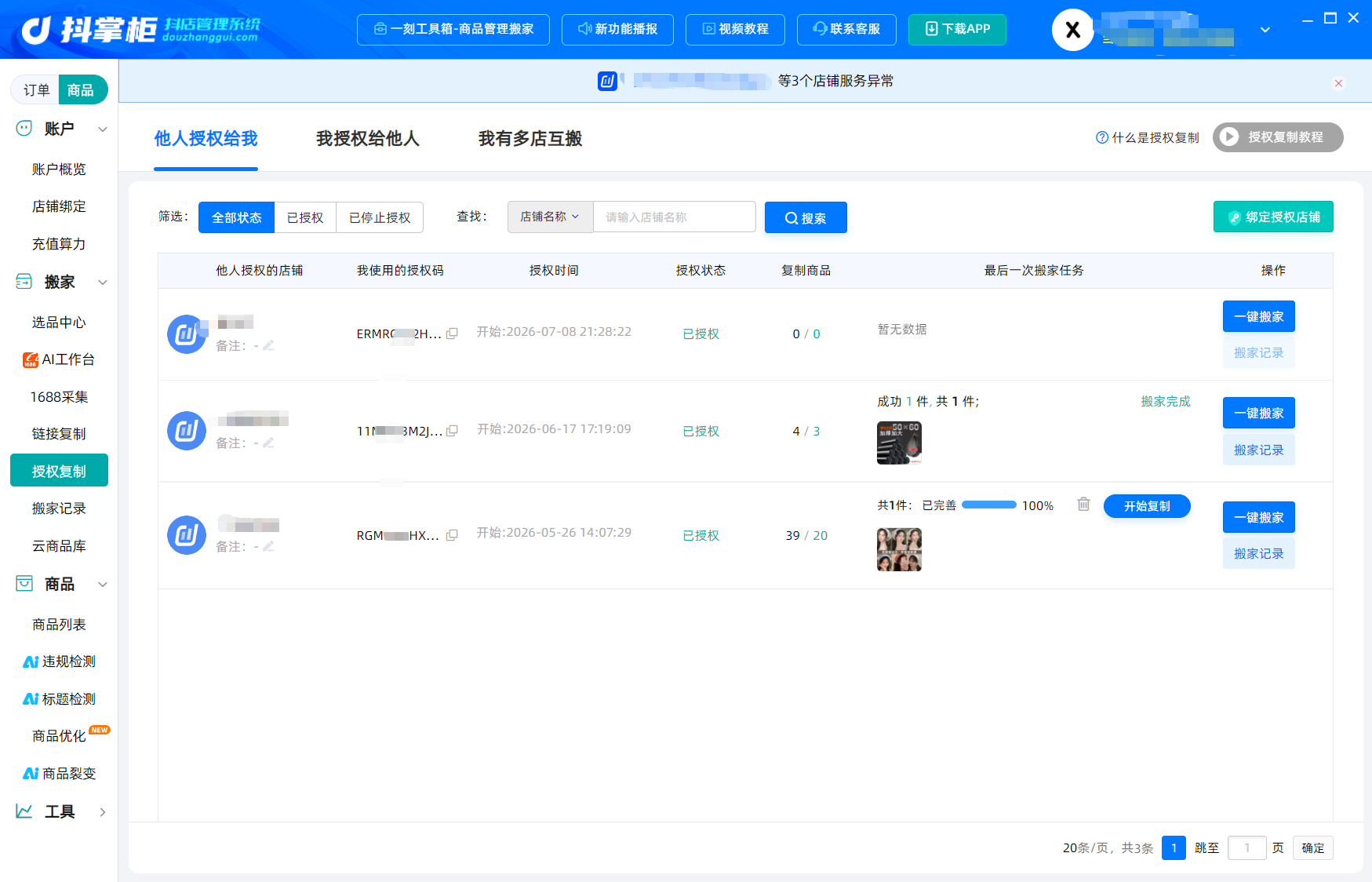The height and width of the screenshot is (882, 1372).
Task: Switch to the 订单 toggle tab
Action: 36,89
